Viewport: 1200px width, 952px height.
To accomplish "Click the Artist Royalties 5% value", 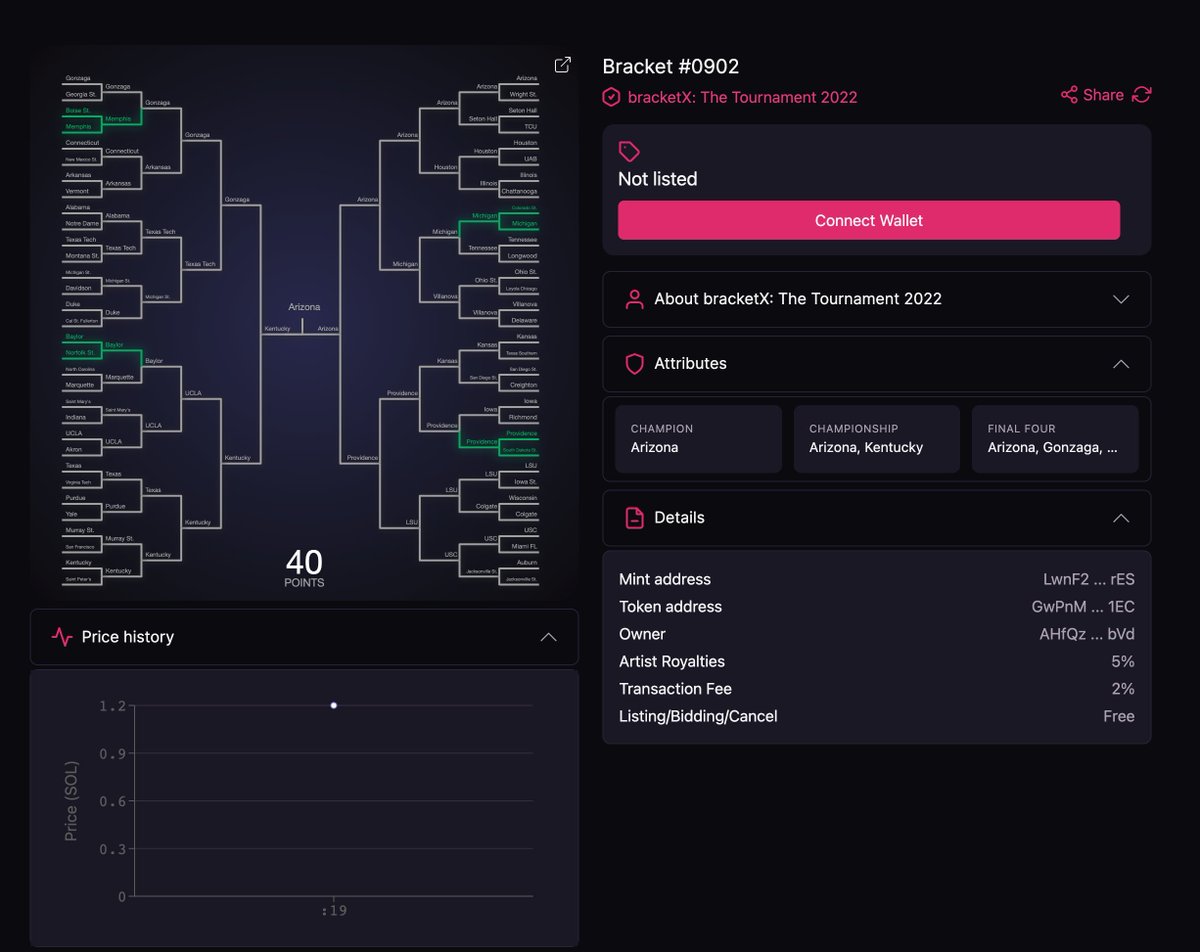I will (x=1122, y=661).
